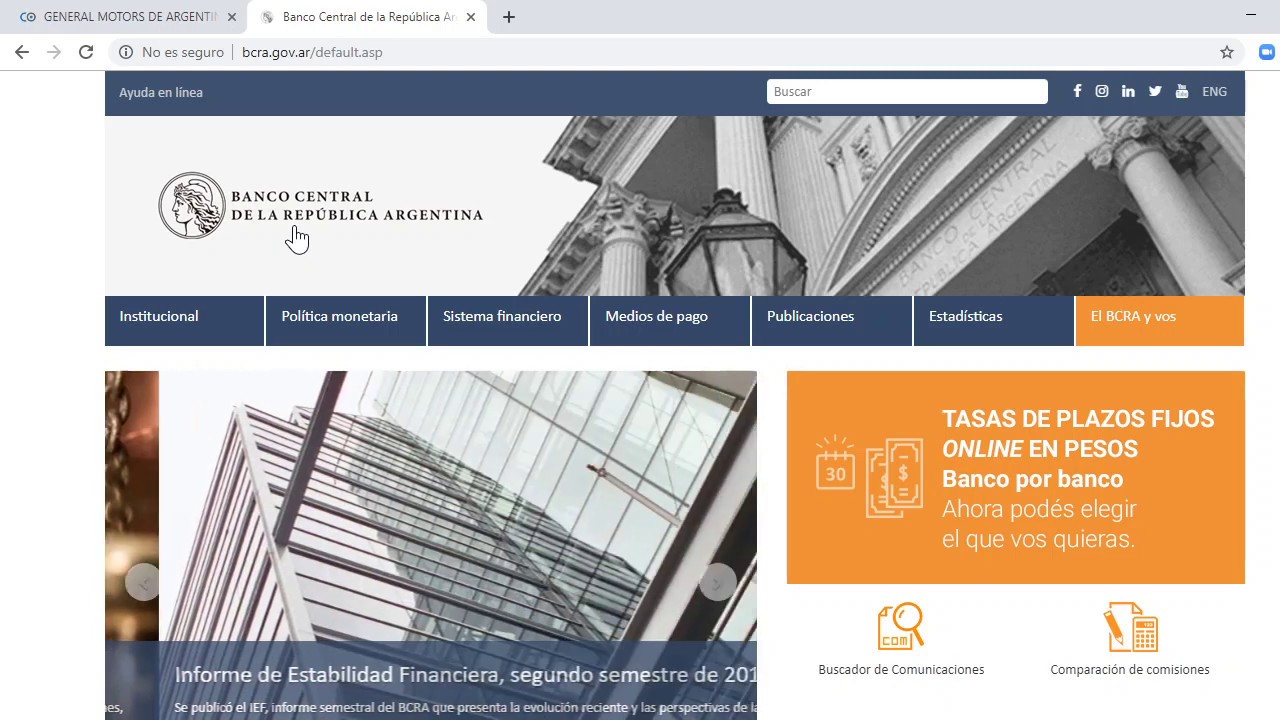Open the BCRA Twitter icon

click(1155, 91)
